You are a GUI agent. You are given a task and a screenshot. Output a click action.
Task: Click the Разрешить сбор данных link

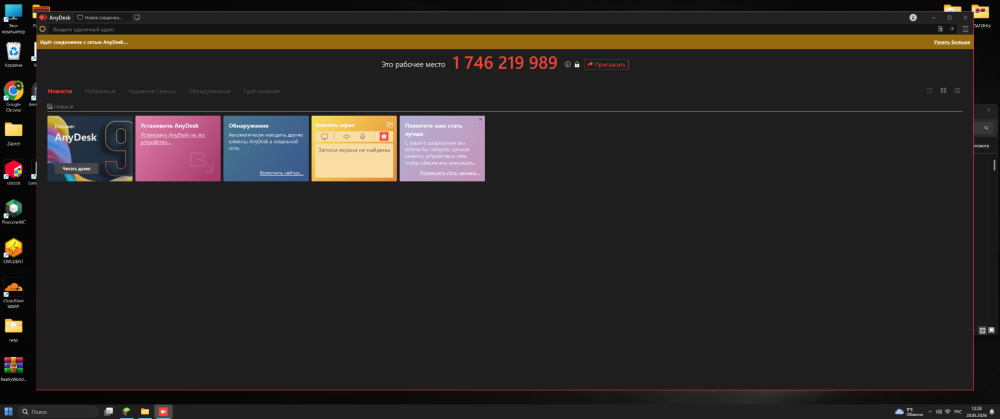pyautogui.click(x=449, y=173)
